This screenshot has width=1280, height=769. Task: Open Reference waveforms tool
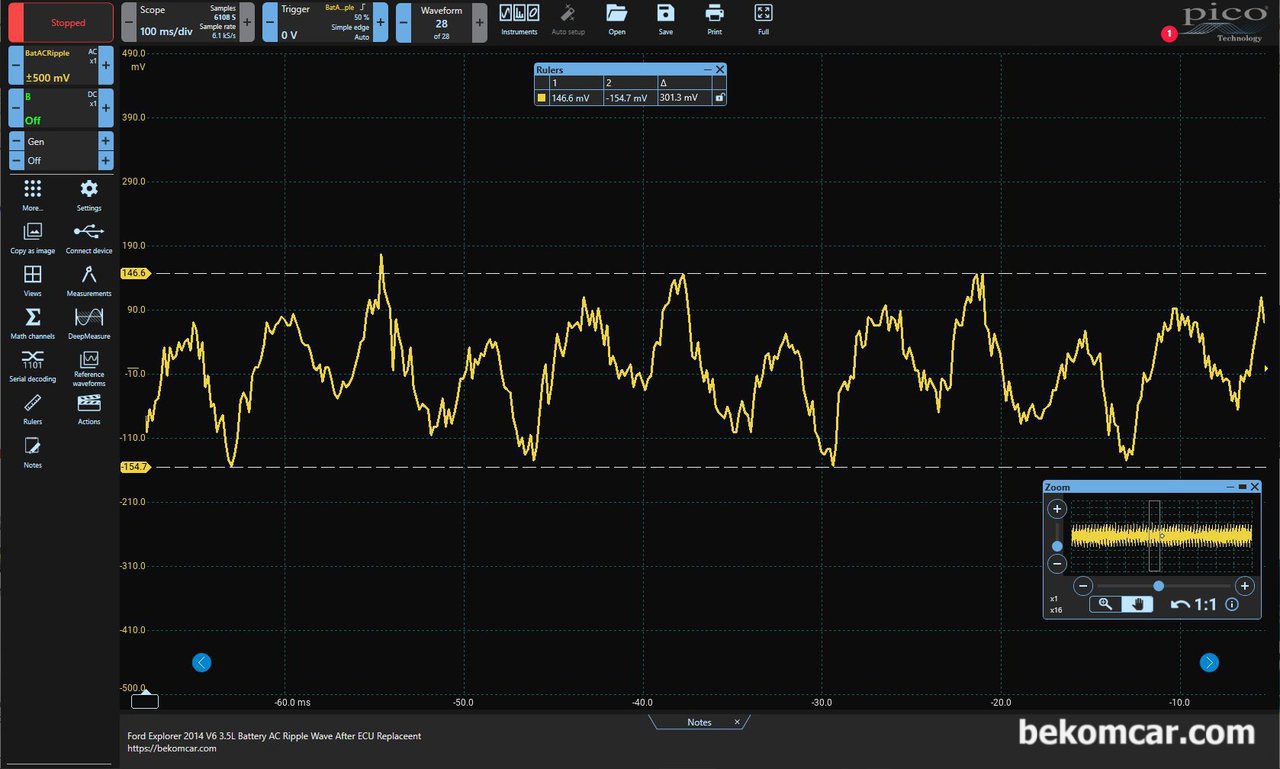[x=89, y=368]
